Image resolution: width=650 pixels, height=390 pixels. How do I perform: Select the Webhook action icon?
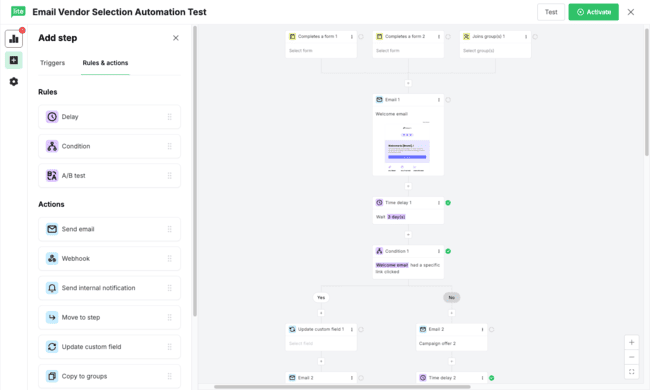tap(52, 259)
